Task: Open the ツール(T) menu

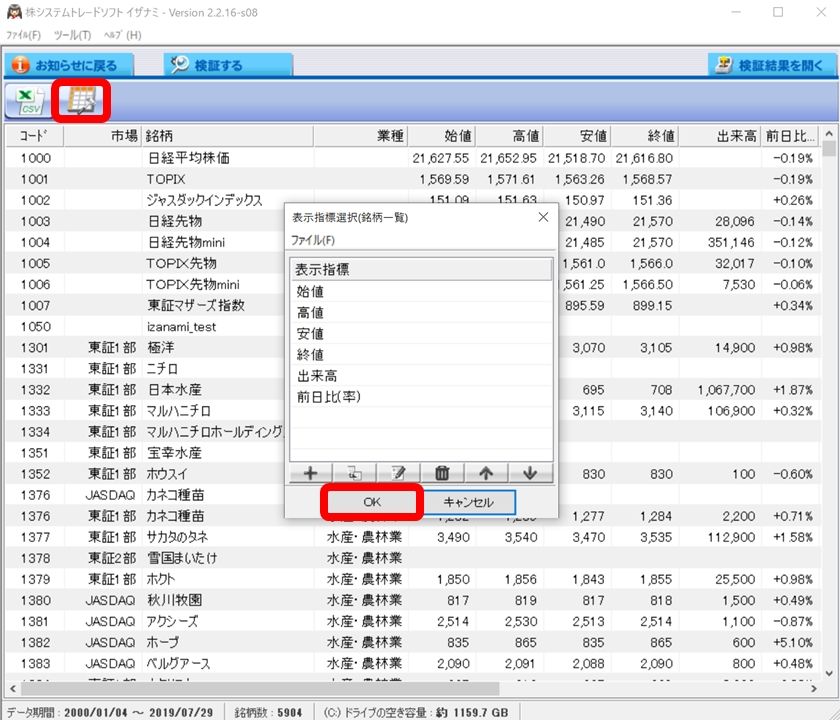Action: pyautogui.click(x=72, y=35)
